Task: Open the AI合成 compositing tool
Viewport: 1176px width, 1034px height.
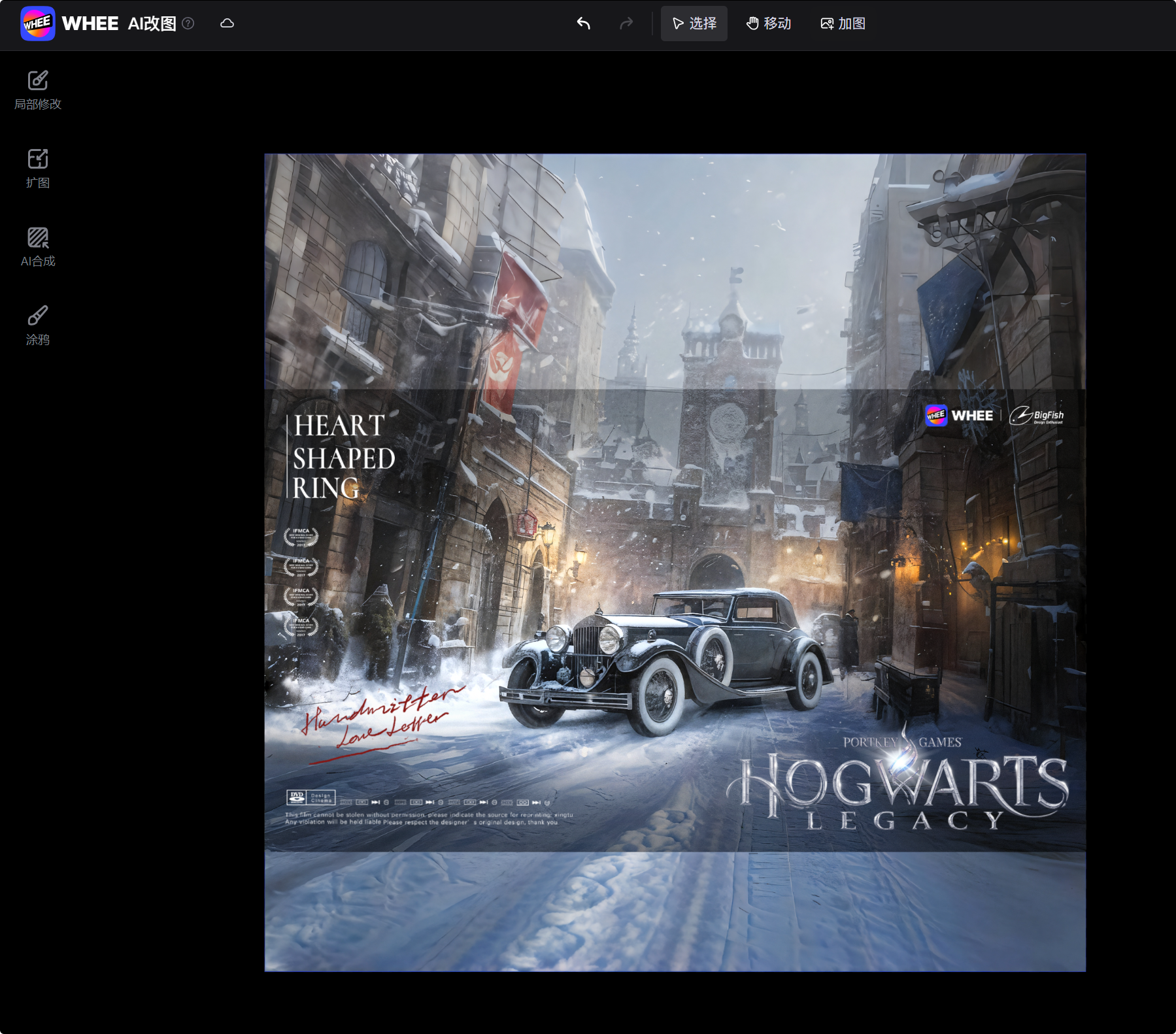Action: [x=38, y=247]
